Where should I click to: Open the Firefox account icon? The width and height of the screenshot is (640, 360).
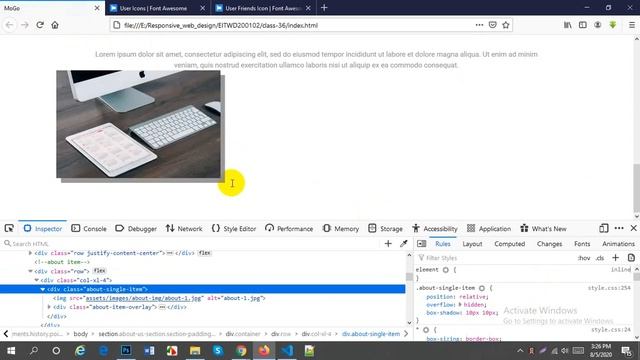point(598,25)
